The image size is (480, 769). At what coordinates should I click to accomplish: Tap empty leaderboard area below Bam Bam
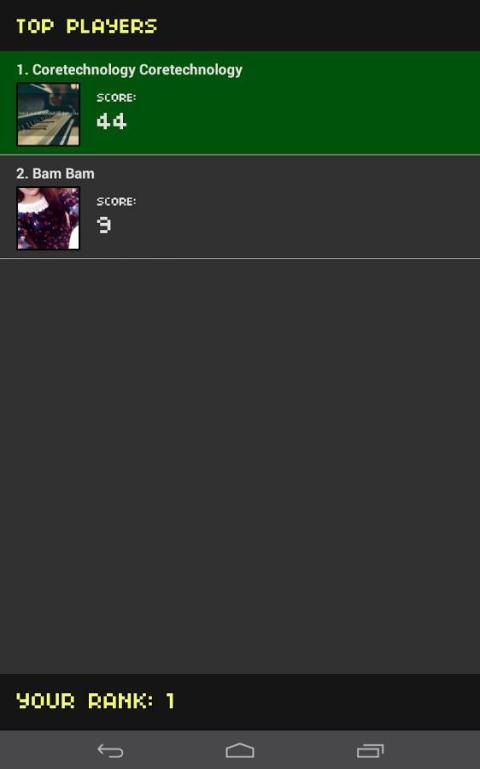pos(240,466)
